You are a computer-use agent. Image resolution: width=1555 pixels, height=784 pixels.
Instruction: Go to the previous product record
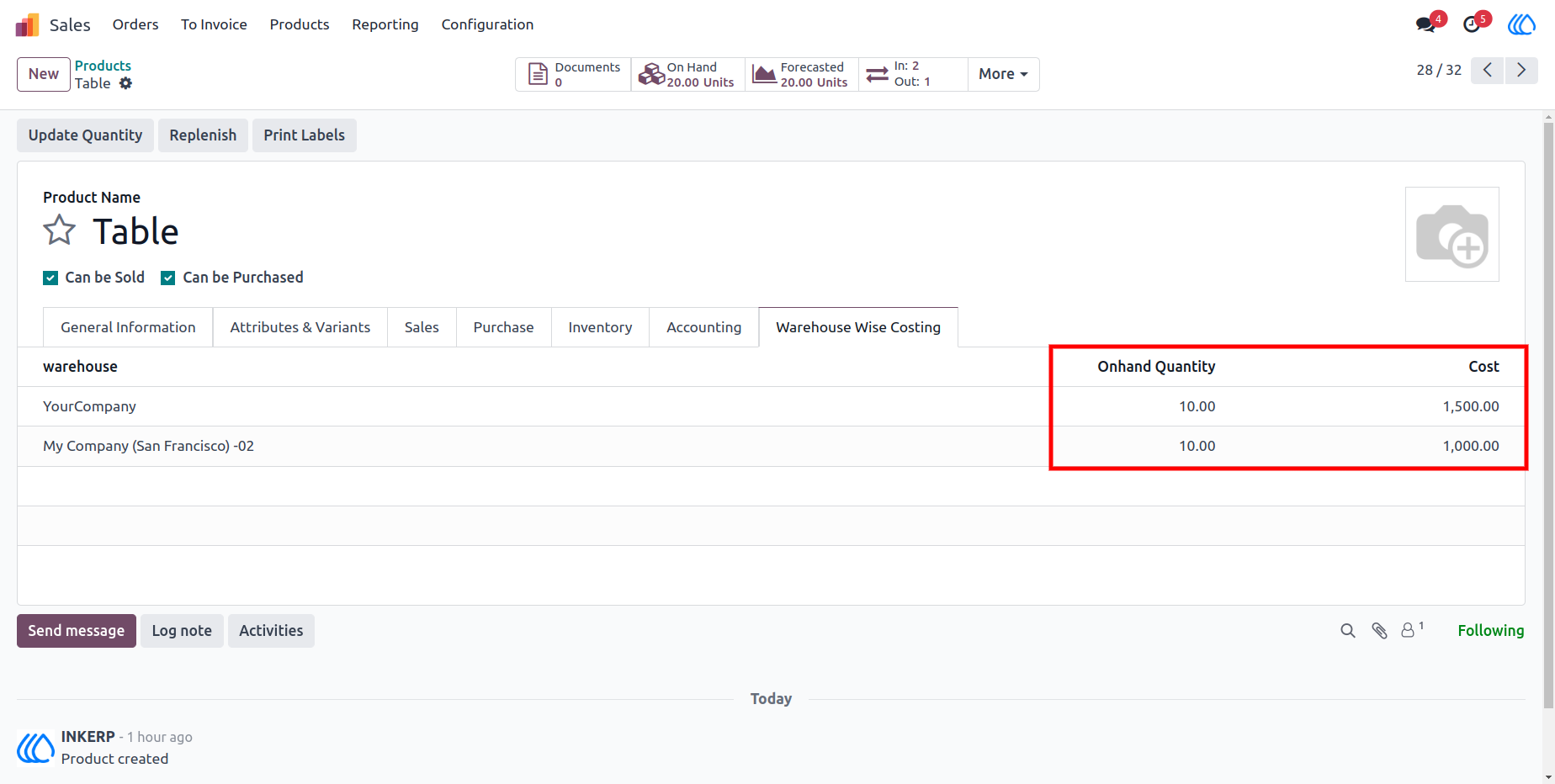[1488, 70]
